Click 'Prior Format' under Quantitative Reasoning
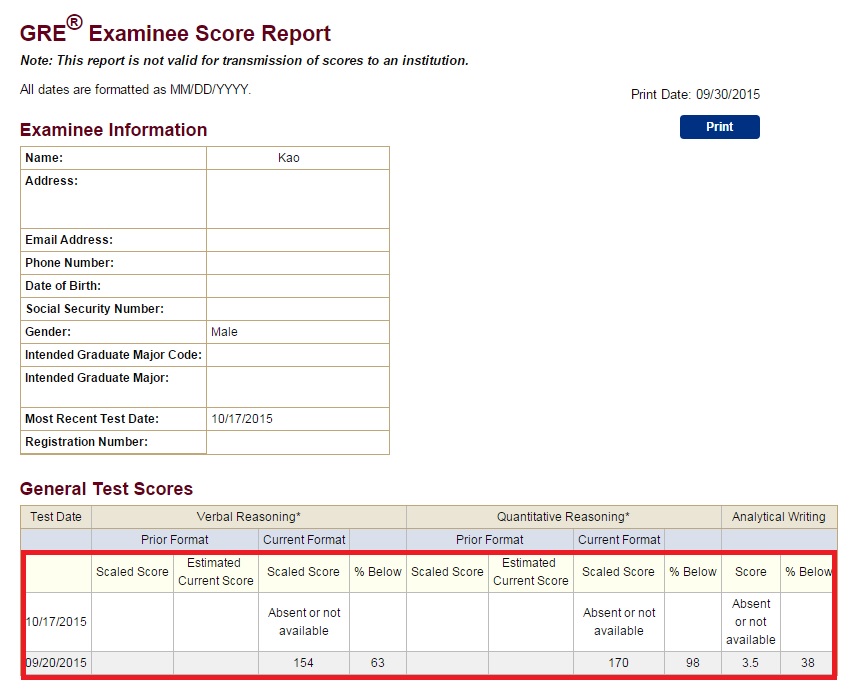Screen dimensions: 855x689 490,540
